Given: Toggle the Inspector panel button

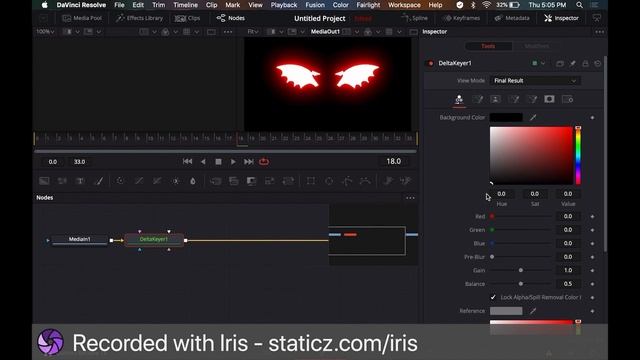Looking at the screenshot, I should (x=561, y=18).
